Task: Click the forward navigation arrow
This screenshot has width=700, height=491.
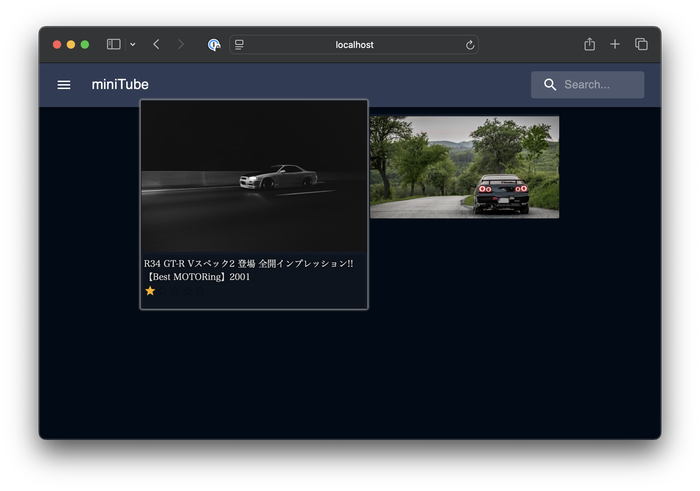Action: (181, 45)
